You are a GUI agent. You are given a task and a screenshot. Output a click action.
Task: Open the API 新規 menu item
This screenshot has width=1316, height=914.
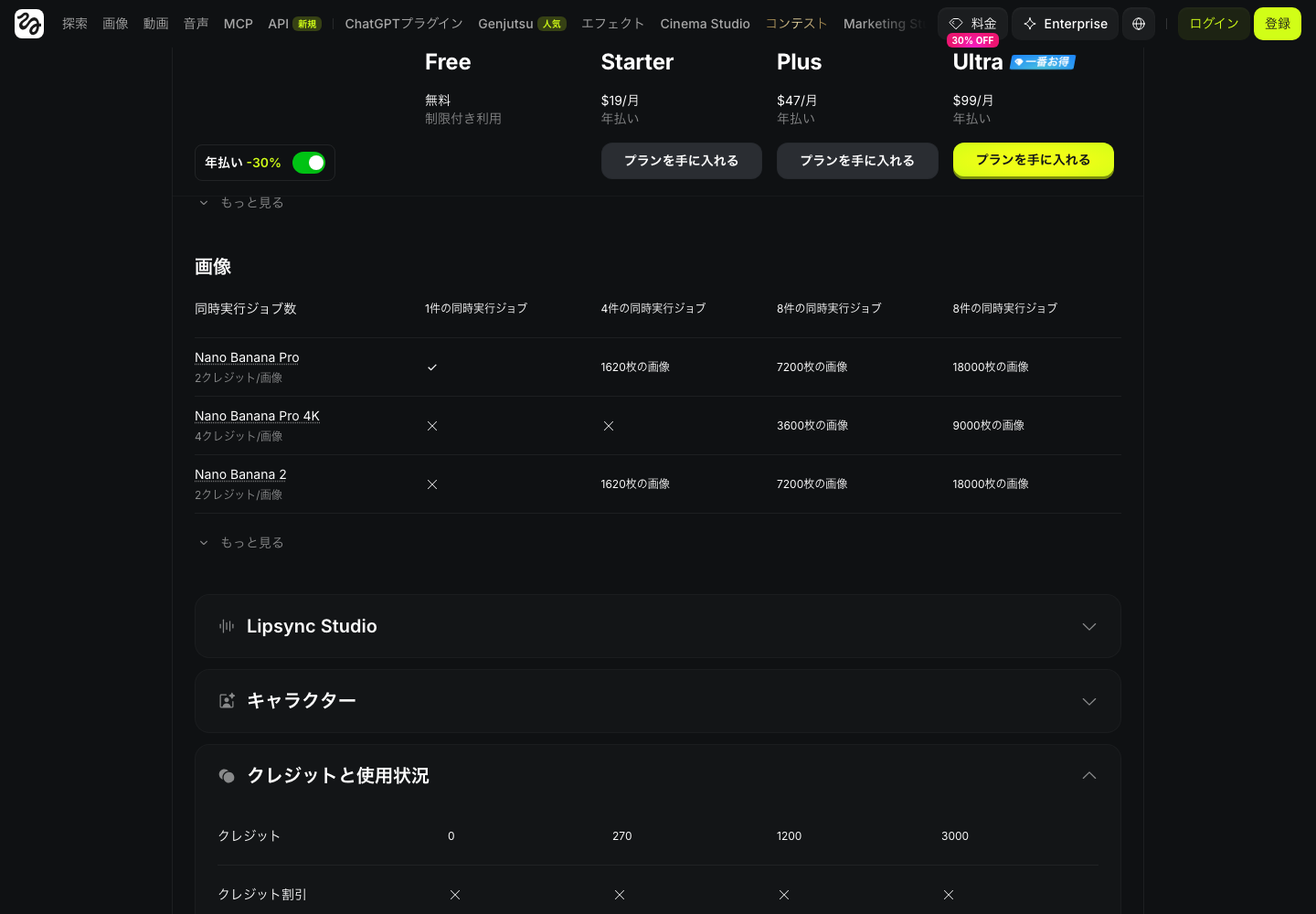tap(294, 24)
